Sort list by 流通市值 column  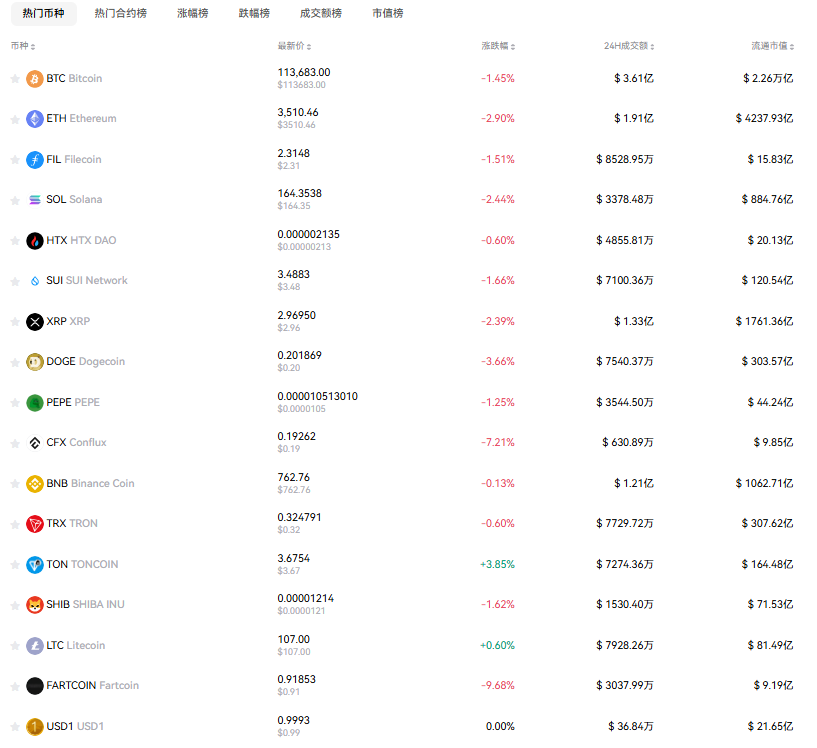[773, 47]
